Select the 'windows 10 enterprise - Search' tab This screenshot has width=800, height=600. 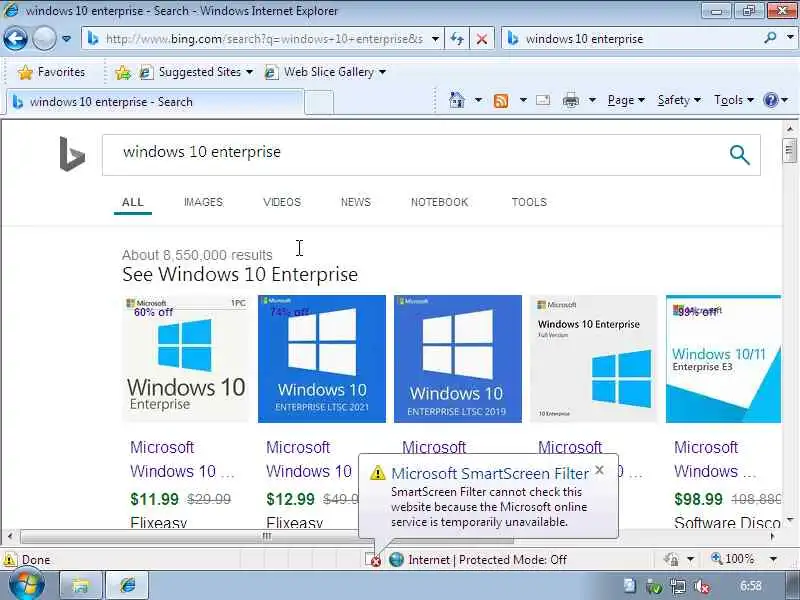coord(155,102)
